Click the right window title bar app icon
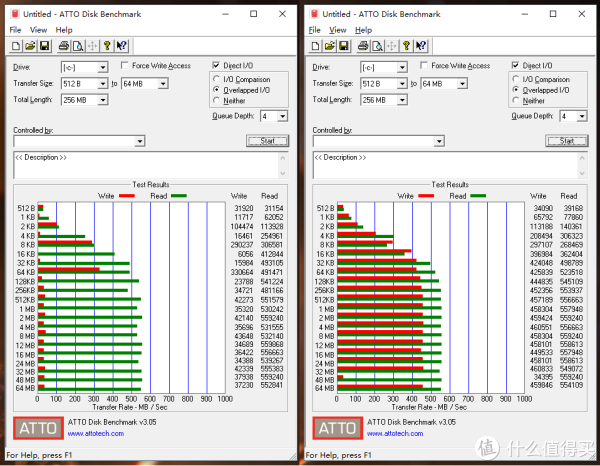The image size is (600, 466). point(314,14)
